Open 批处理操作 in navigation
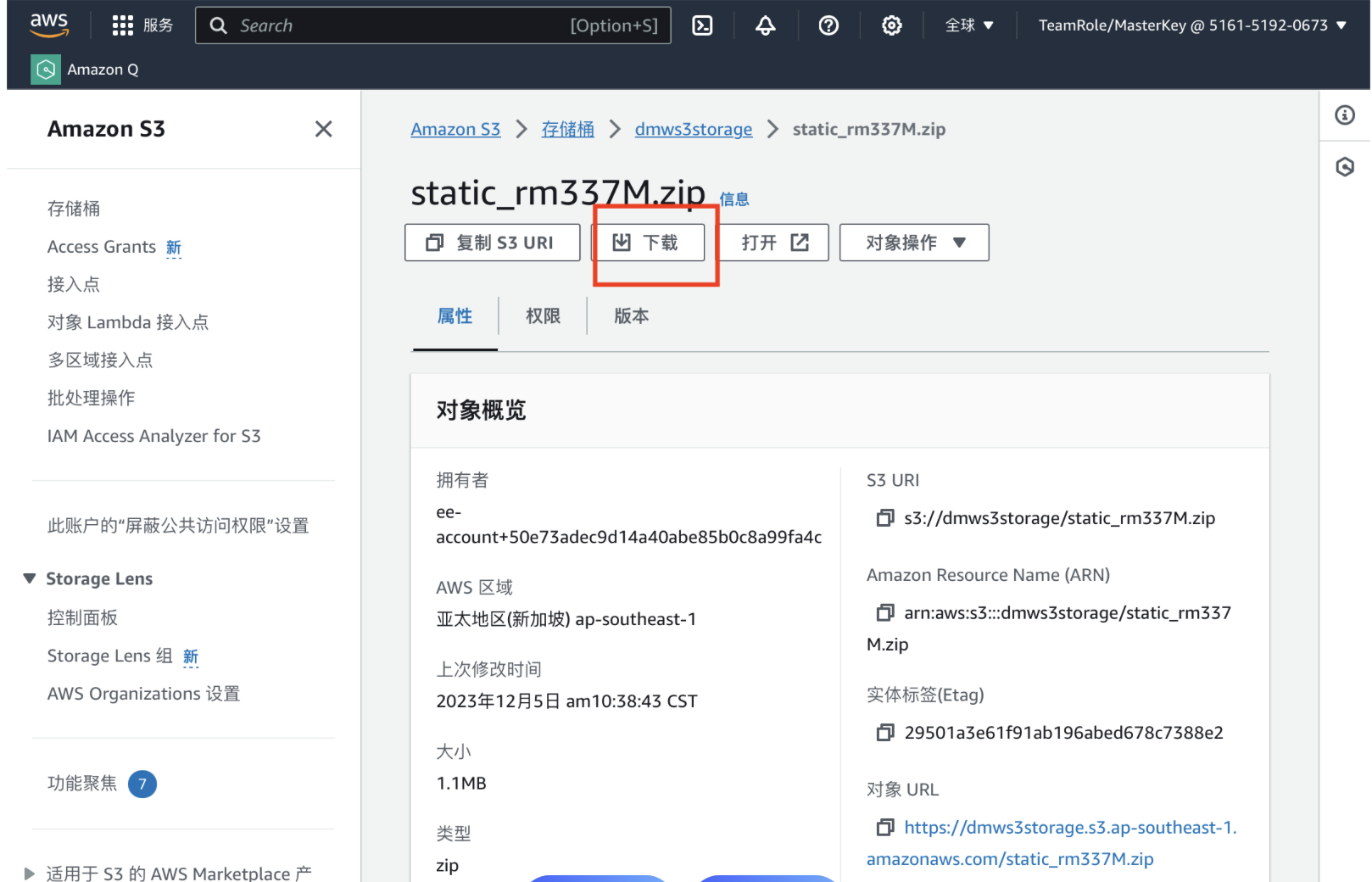1372x882 pixels. (x=91, y=398)
